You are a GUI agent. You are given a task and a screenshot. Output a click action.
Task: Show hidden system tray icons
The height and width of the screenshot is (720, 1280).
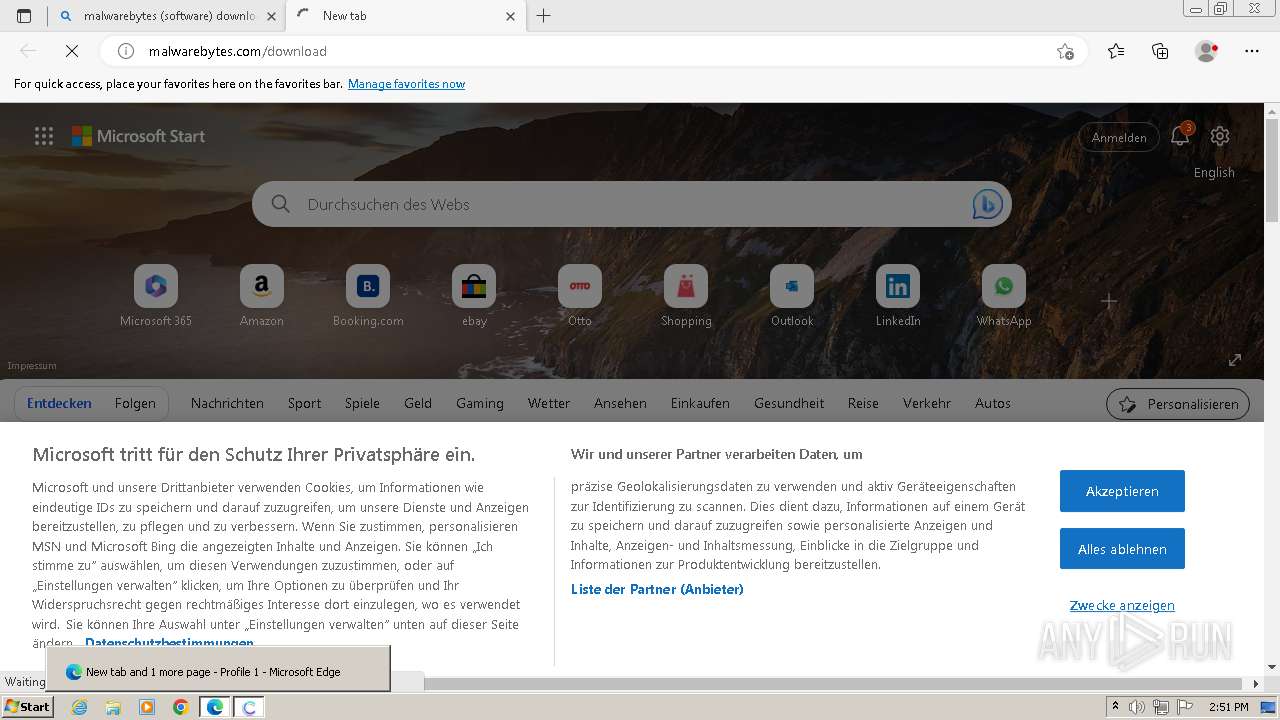1115,707
